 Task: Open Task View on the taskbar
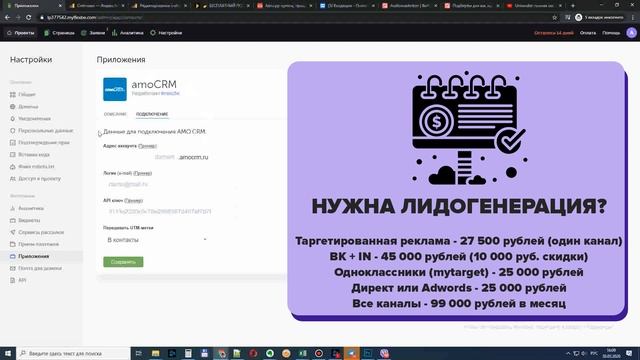138,353
